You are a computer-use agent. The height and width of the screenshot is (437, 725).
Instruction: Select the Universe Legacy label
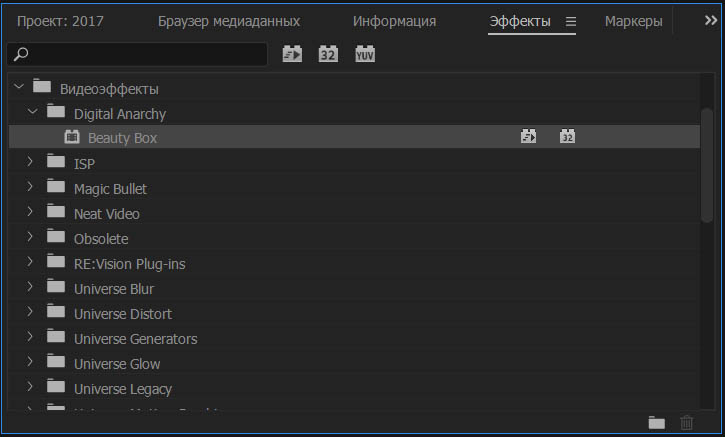[x=123, y=388]
